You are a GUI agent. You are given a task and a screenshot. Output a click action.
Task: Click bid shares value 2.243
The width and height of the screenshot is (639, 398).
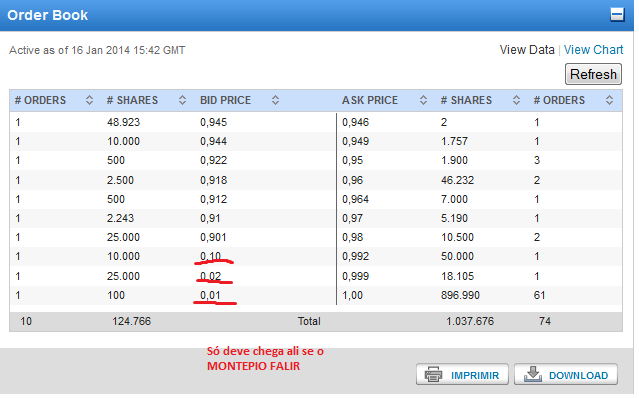pyautogui.click(x=120, y=218)
